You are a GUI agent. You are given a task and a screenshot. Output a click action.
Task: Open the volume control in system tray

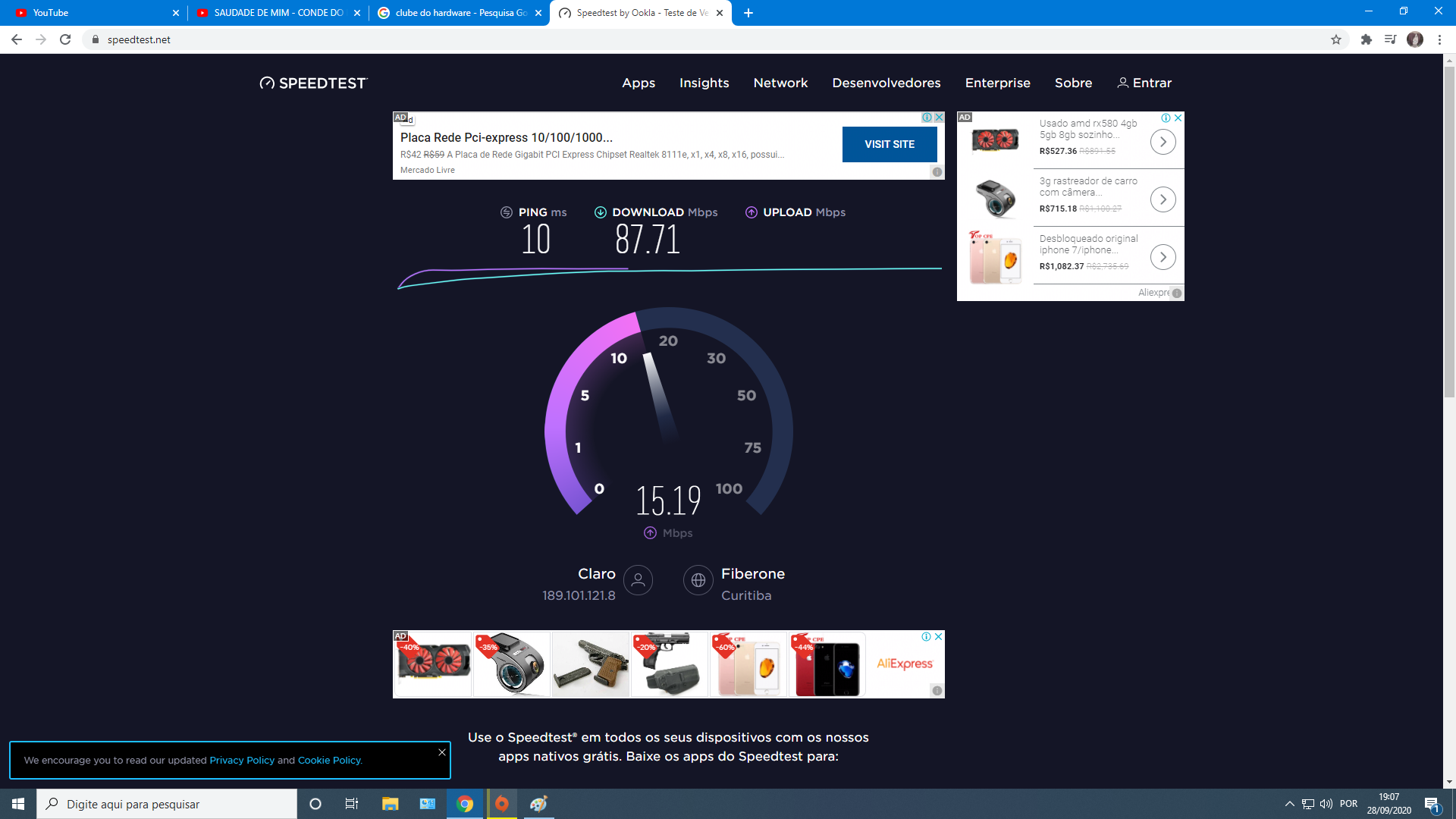click(x=1326, y=804)
